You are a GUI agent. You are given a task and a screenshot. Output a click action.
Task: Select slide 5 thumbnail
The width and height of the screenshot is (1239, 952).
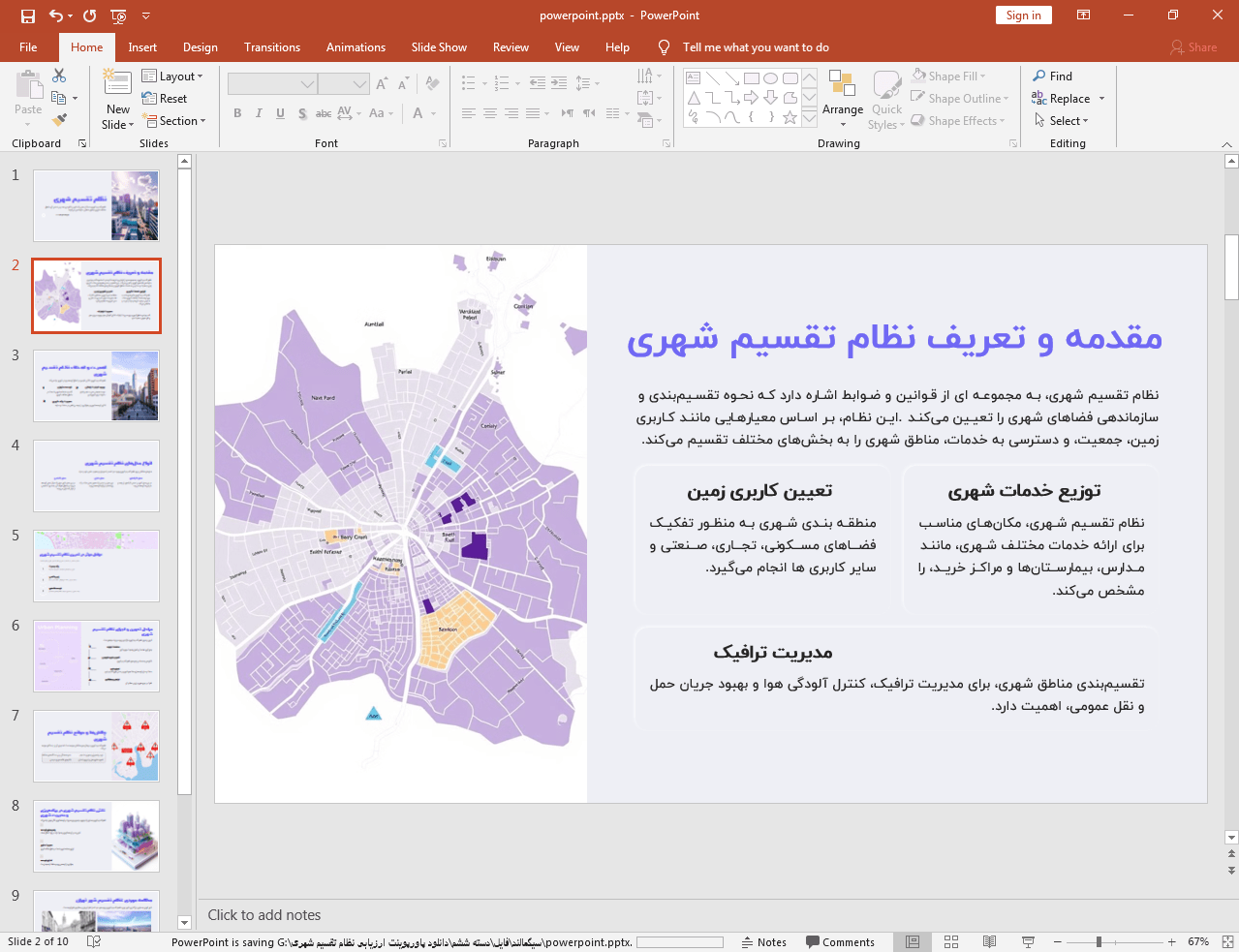coord(96,566)
